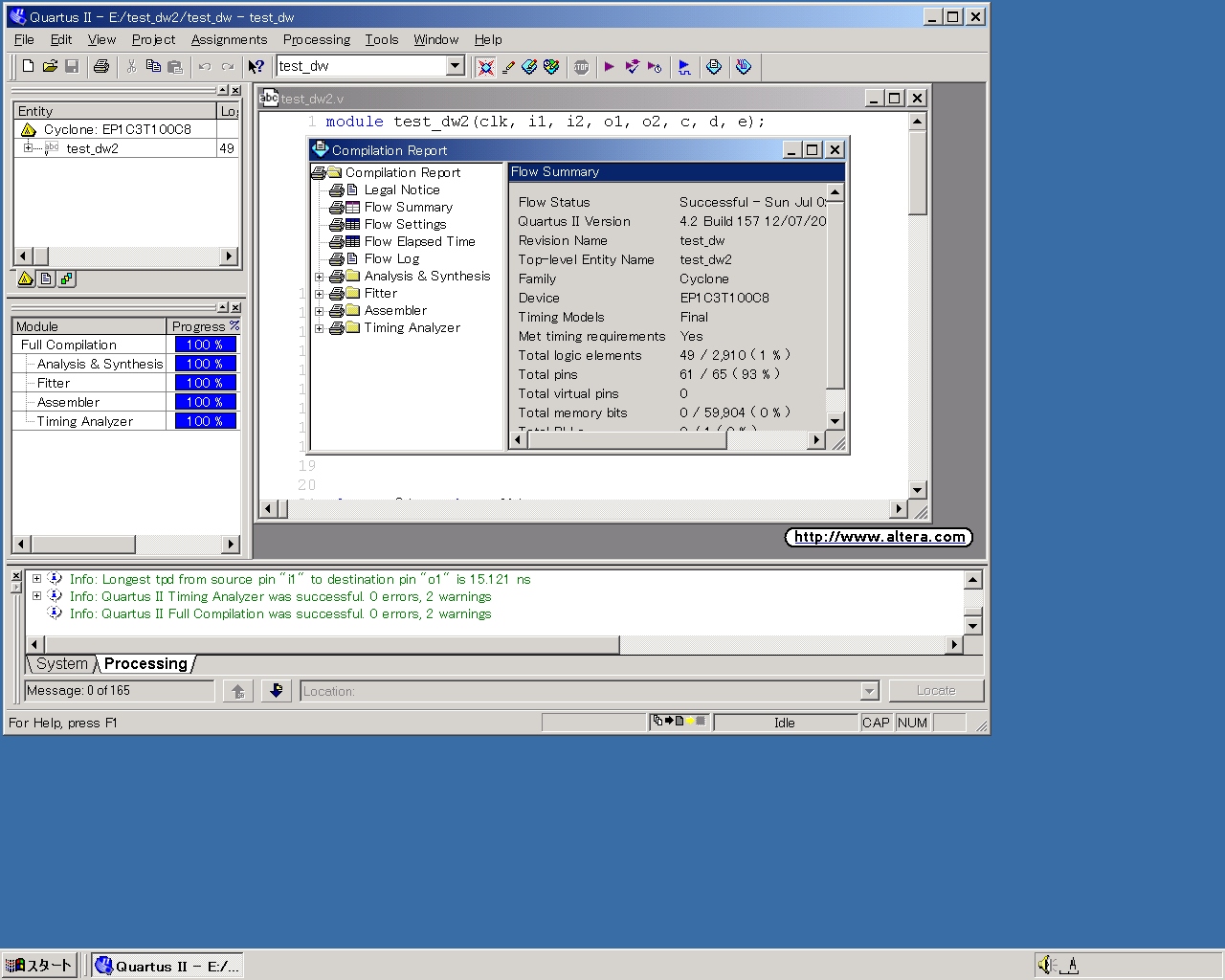Switch to the System messages tab
Screen dimensions: 1225x980
61,663
